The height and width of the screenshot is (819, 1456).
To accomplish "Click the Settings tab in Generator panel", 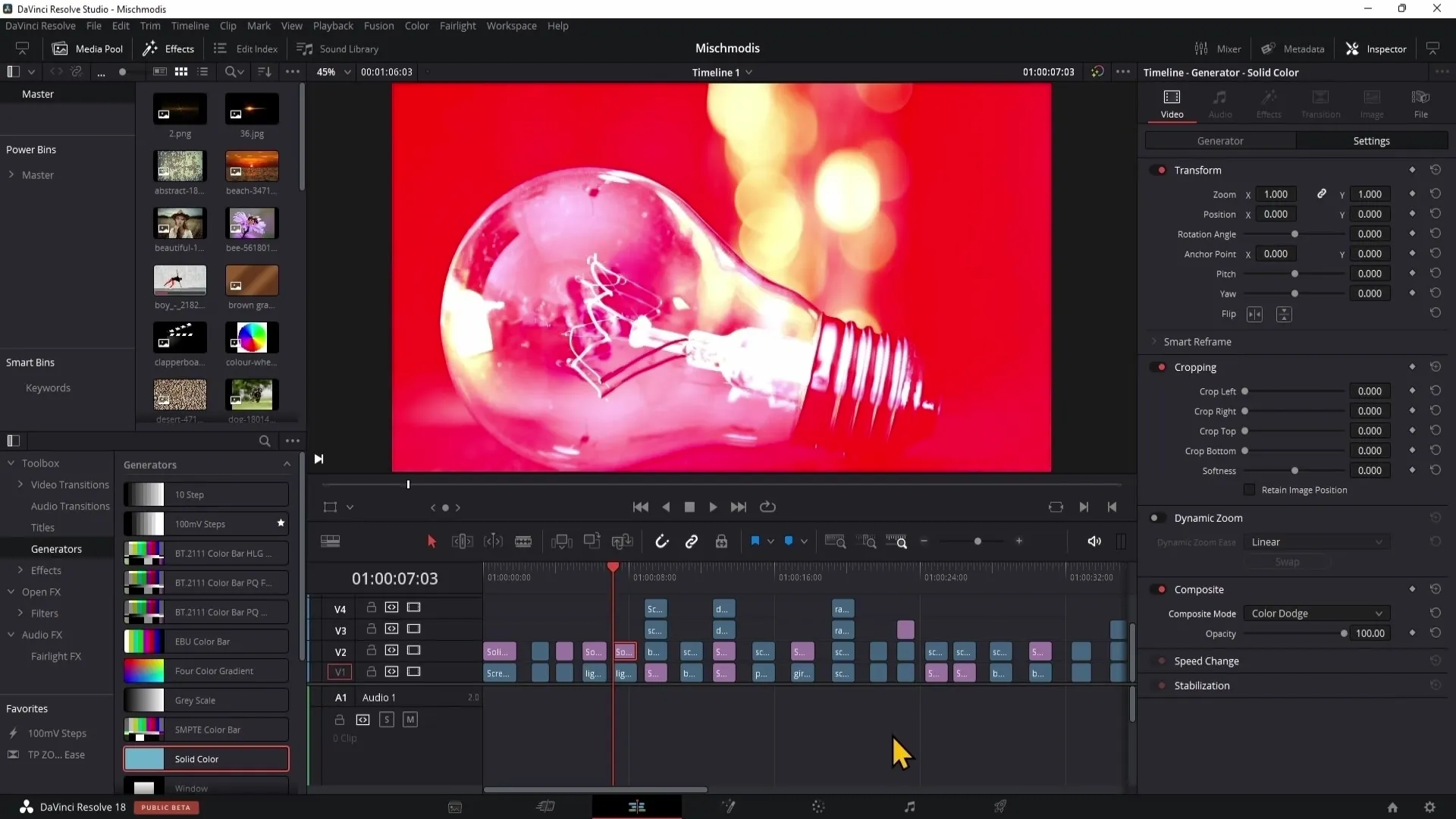I will 1371,141.
